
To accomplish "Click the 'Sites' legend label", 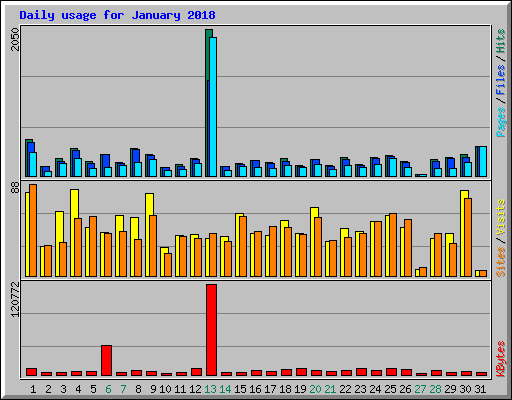I will 500,262.
